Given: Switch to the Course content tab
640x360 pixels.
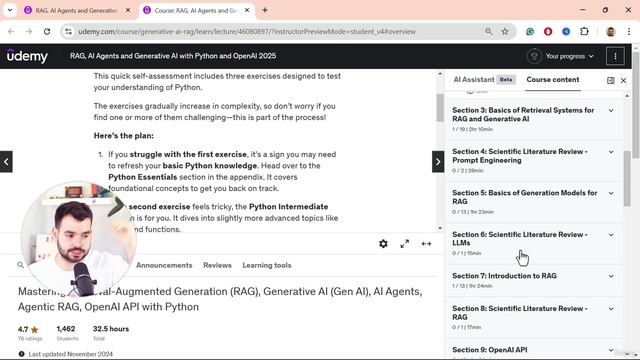Looking at the screenshot, I should (x=553, y=80).
